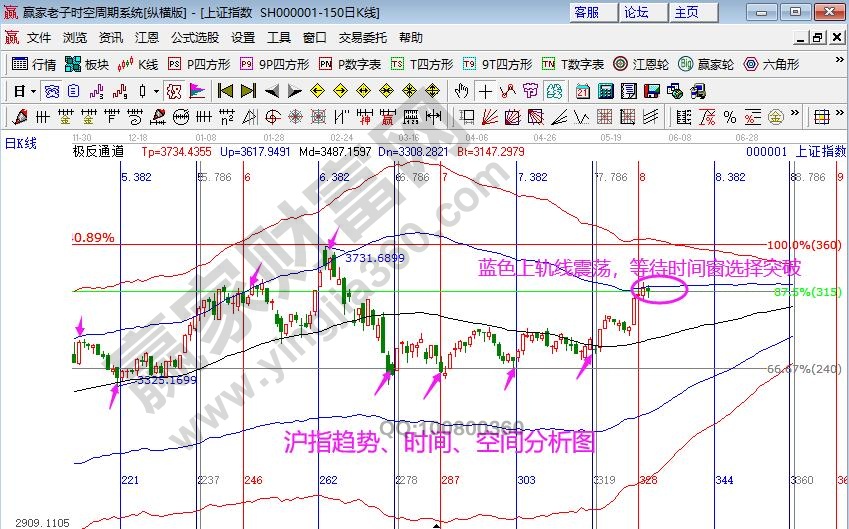Open the 板块 sector view
Screen dimensions: 849x529
86,64
